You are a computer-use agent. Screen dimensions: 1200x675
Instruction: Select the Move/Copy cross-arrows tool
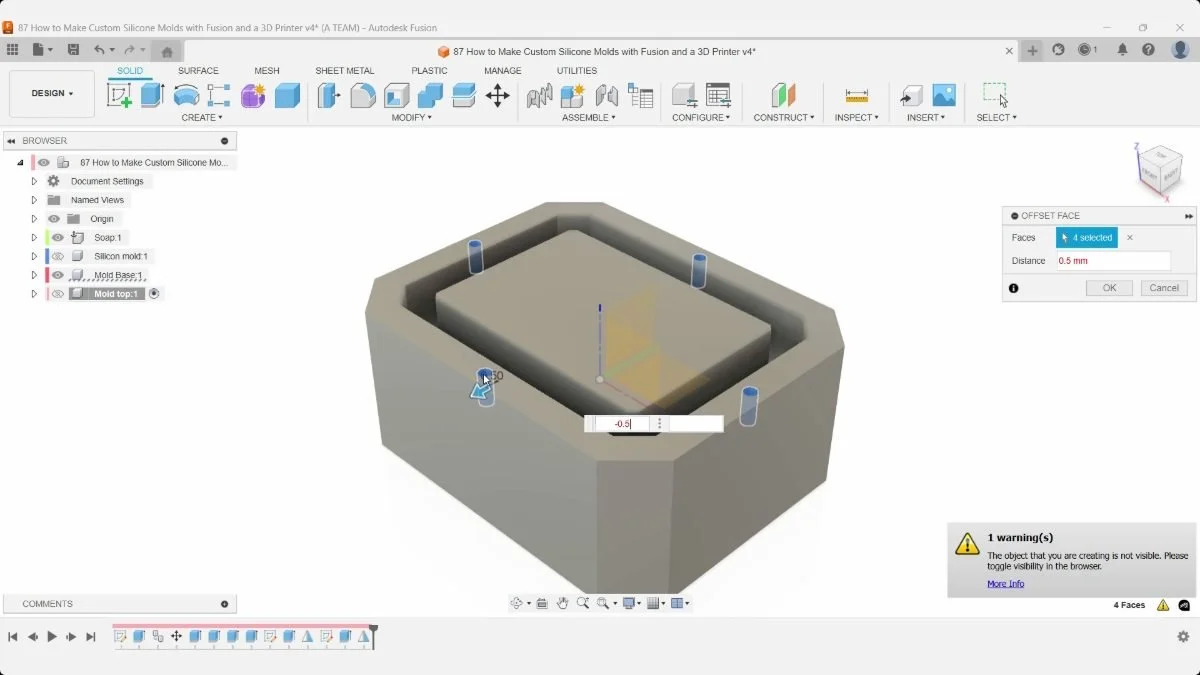tap(497, 95)
